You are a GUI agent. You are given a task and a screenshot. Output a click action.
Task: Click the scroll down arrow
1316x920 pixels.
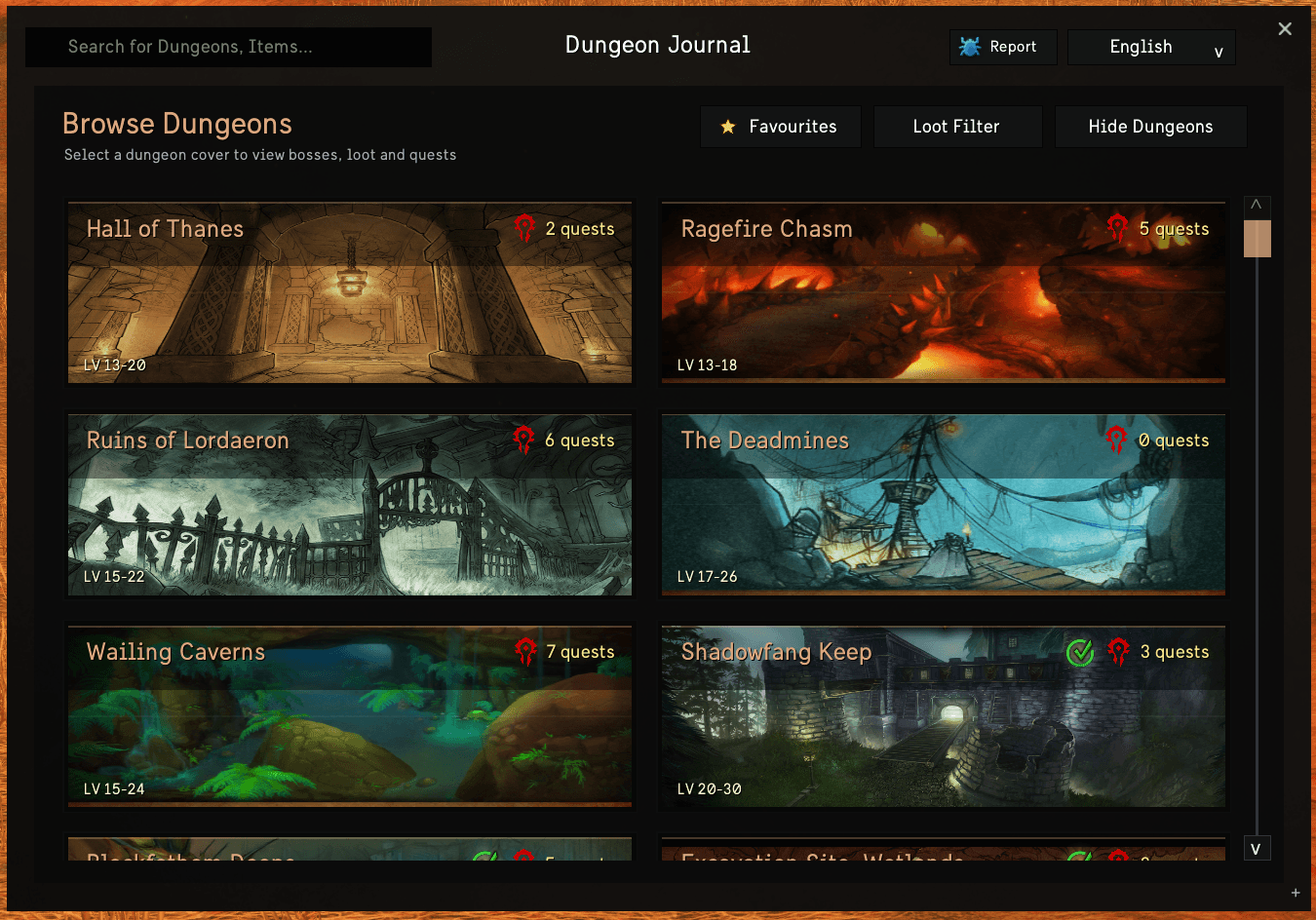pos(1257,849)
